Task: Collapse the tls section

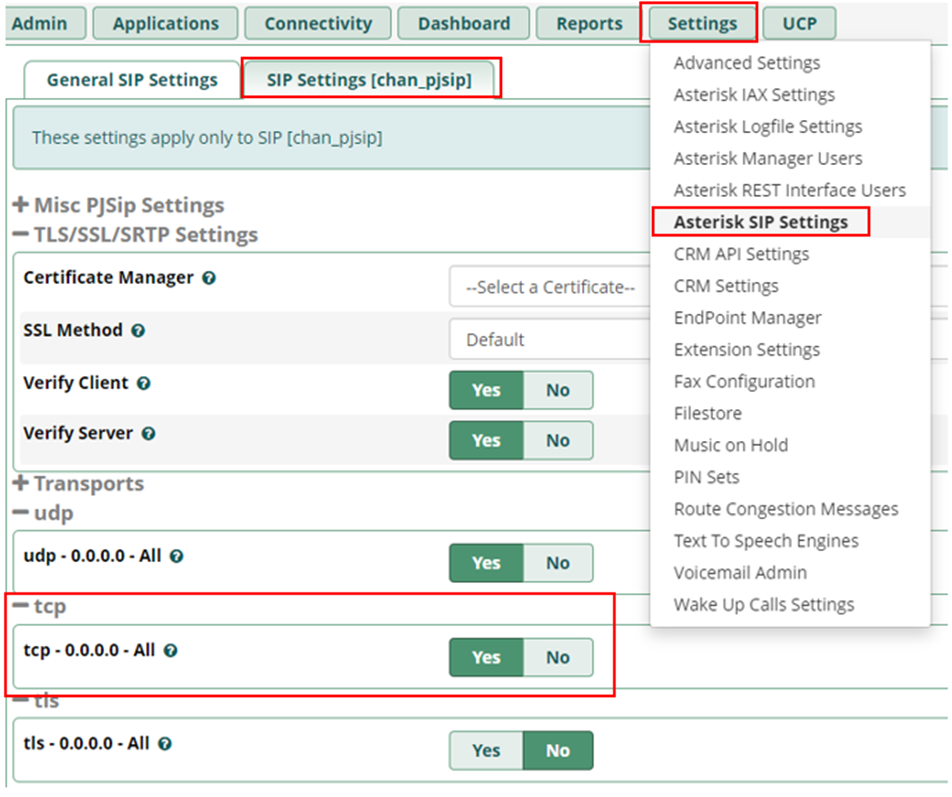Action: point(36,700)
